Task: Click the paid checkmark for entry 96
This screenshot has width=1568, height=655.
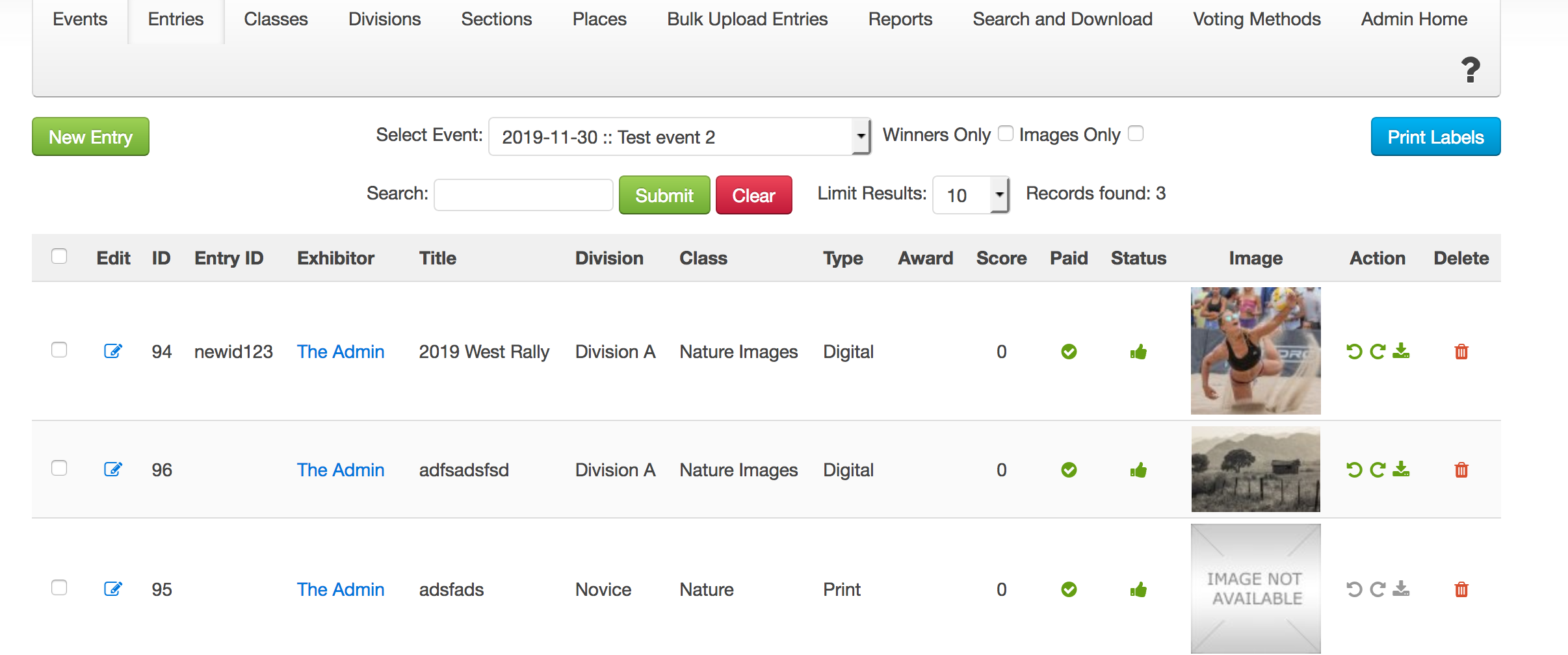Action: click(1069, 470)
